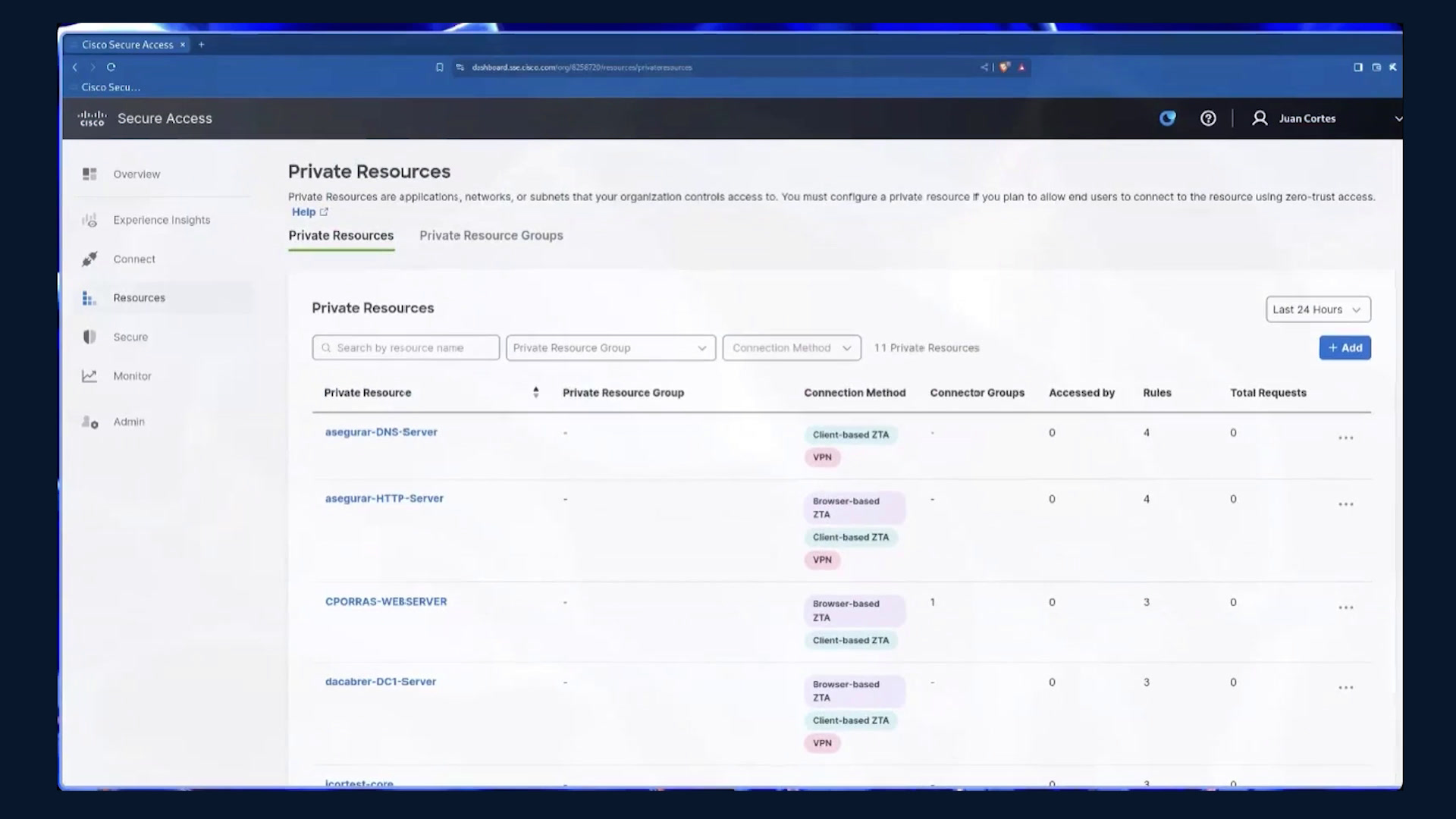This screenshot has height=819, width=1456.
Task: Open a new browser tab with plus
Action: coord(201,45)
